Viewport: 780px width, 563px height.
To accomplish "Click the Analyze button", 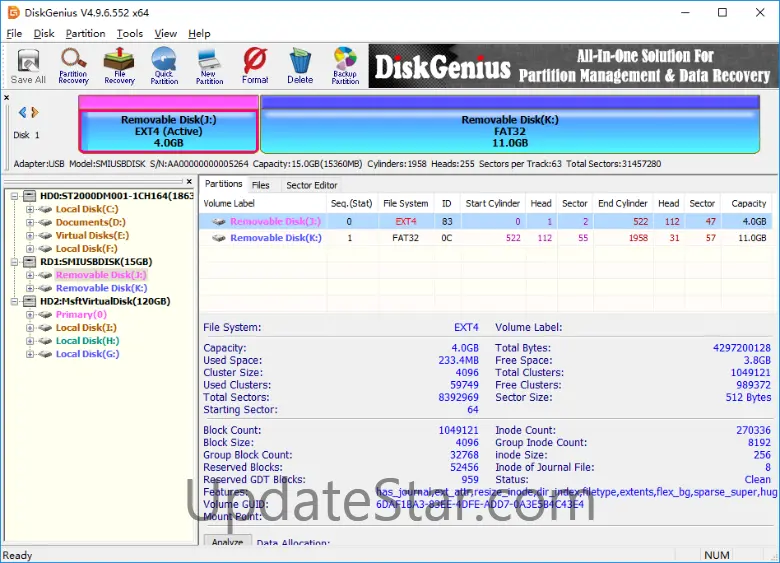I will pyautogui.click(x=228, y=543).
